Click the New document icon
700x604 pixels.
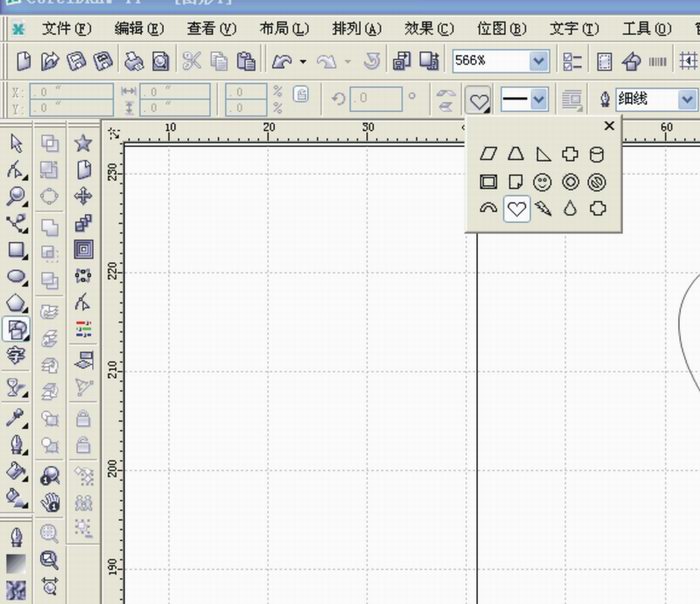(24, 61)
